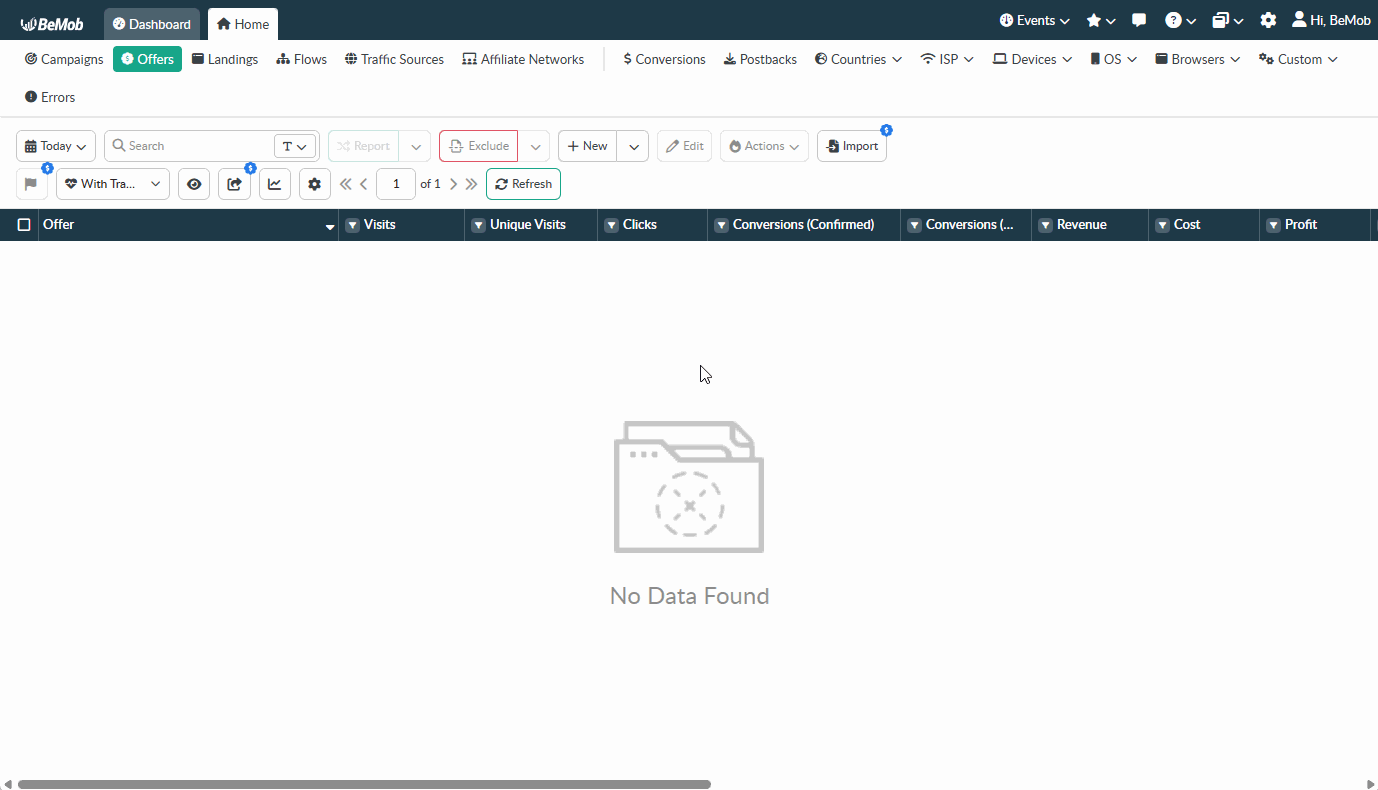Screen dimensions: 1378x790
Task: Click the Refresh button
Action: [x=523, y=184]
